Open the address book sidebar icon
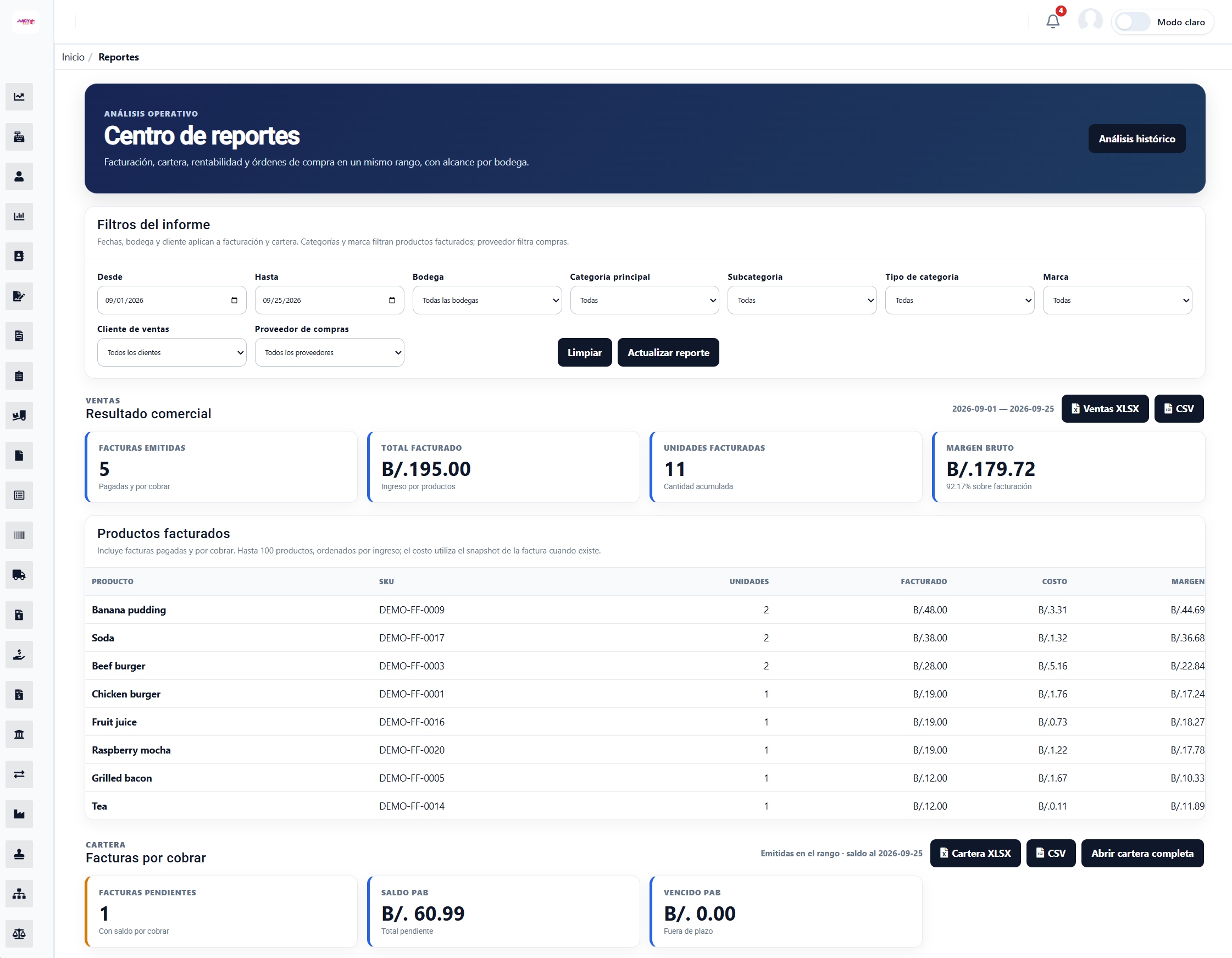Screen dimensions: 1232x958 point(19,256)
